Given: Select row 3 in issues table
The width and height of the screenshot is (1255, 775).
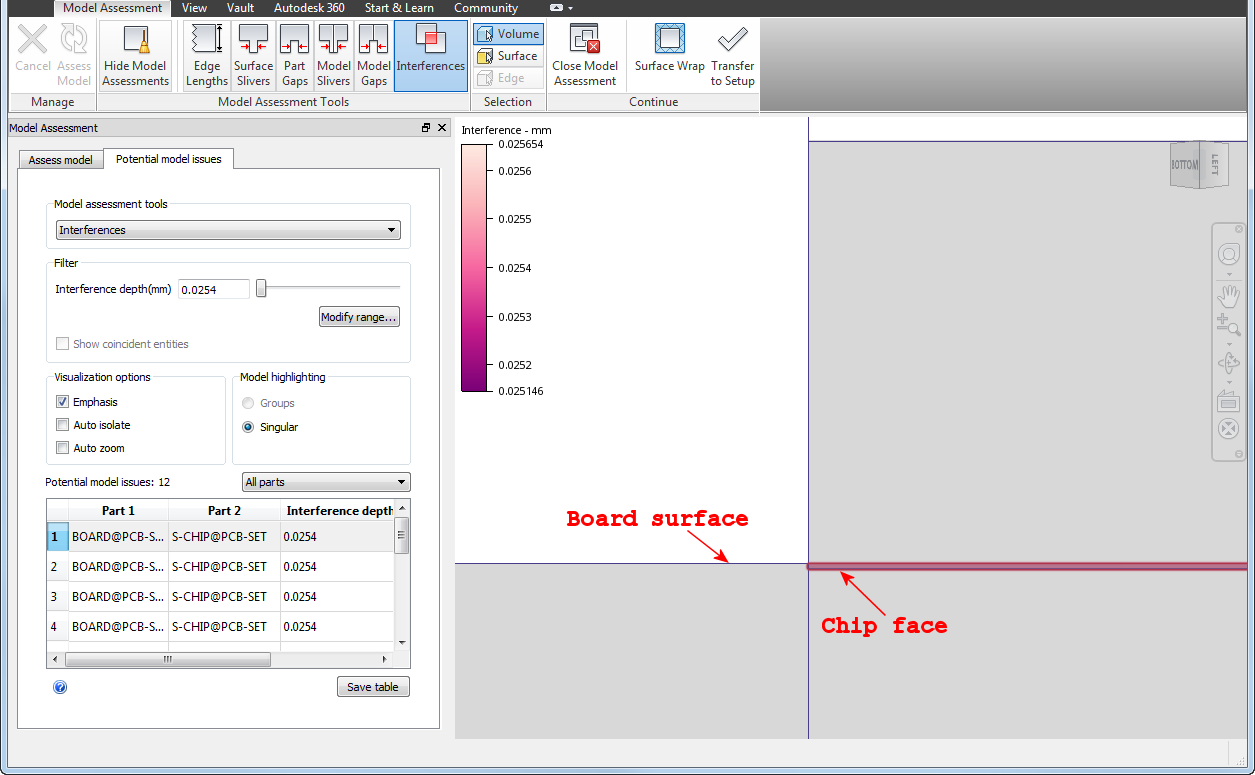Looking at the screenshot, I should (x=221, y=596).
